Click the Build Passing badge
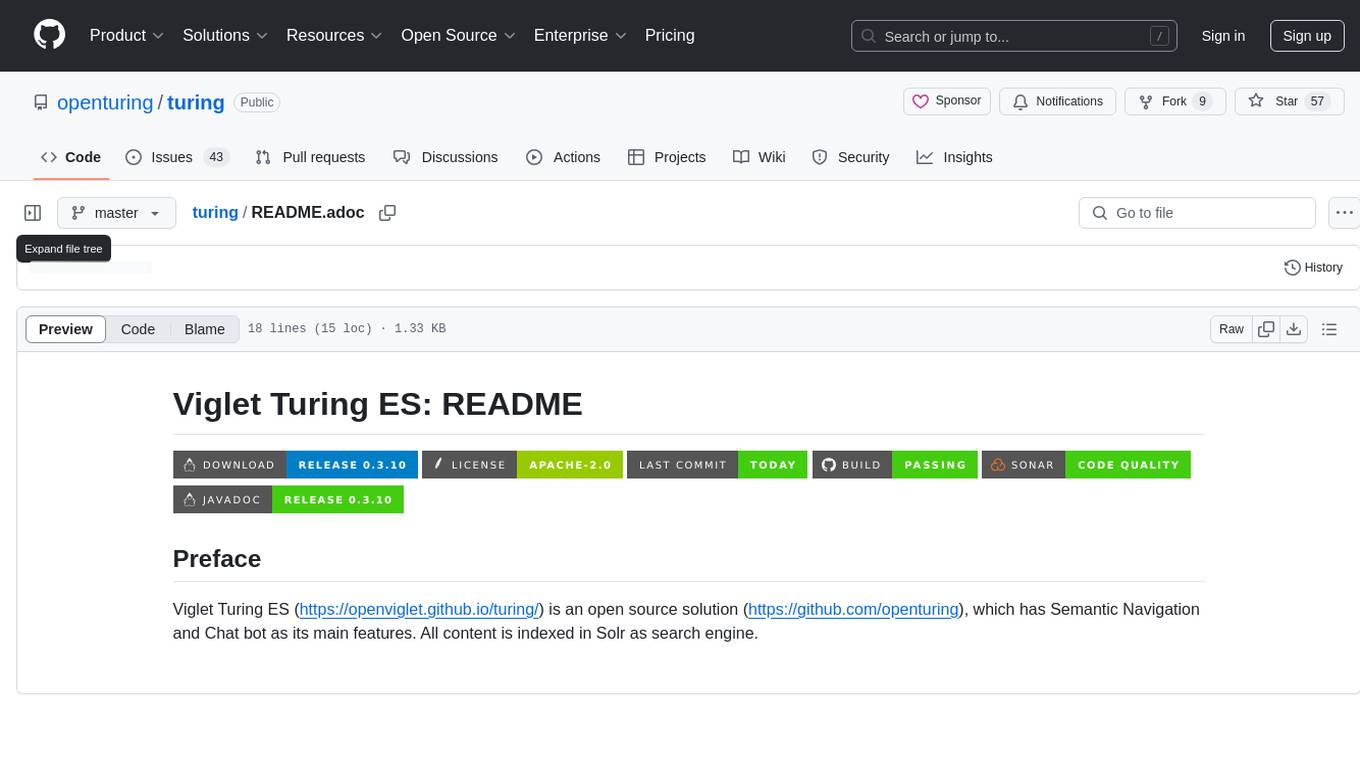 [x=895, y=465]
